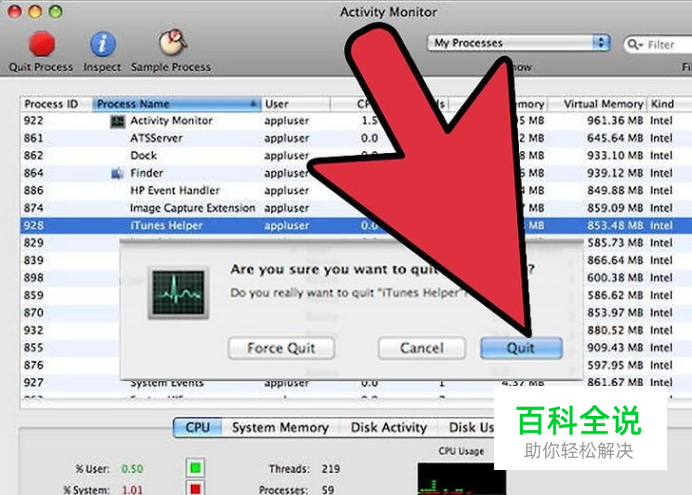
Task: Select the HP Event Handler process
Action: click(175, 191)
